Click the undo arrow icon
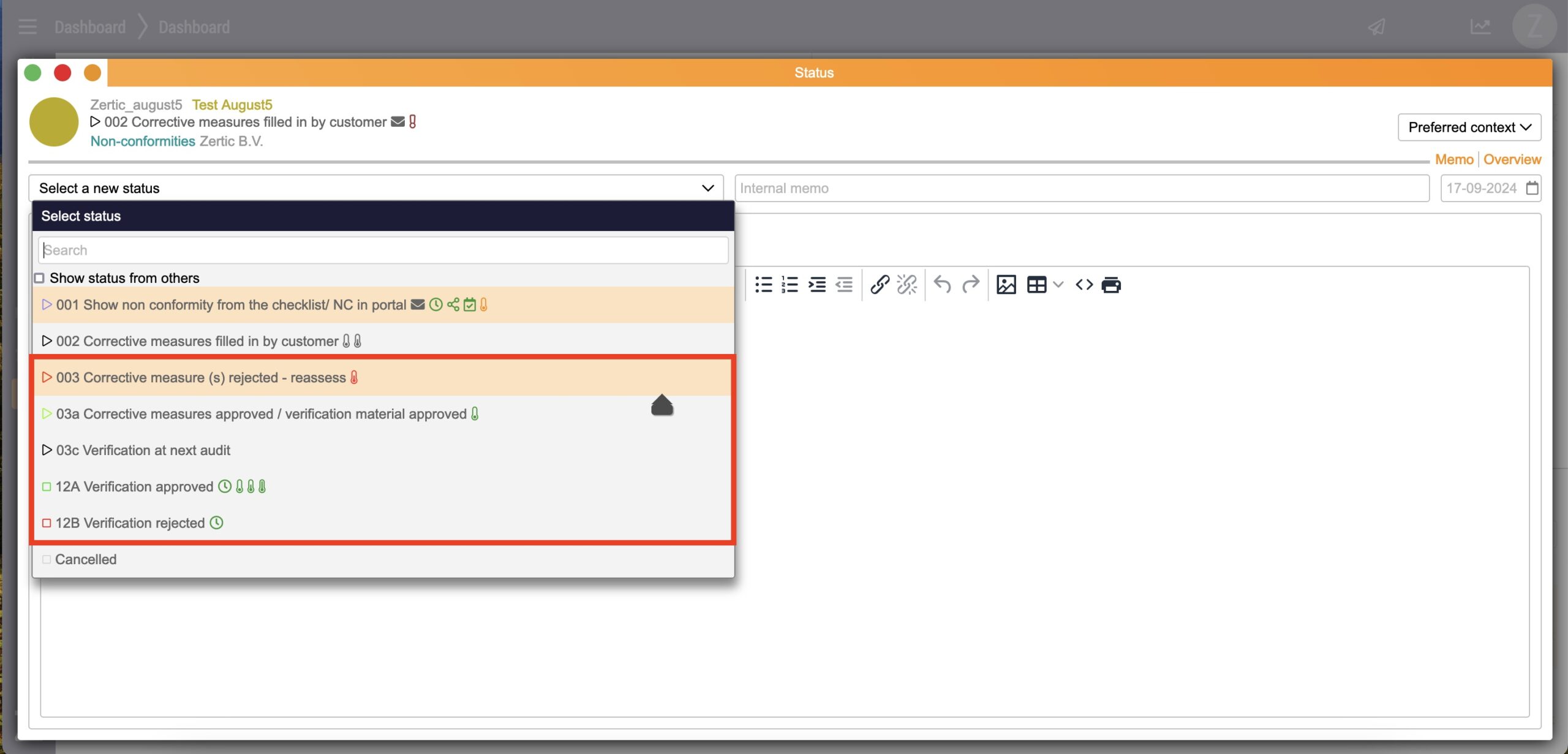This screenshot has width=1568, height=754. pos(942,285)
